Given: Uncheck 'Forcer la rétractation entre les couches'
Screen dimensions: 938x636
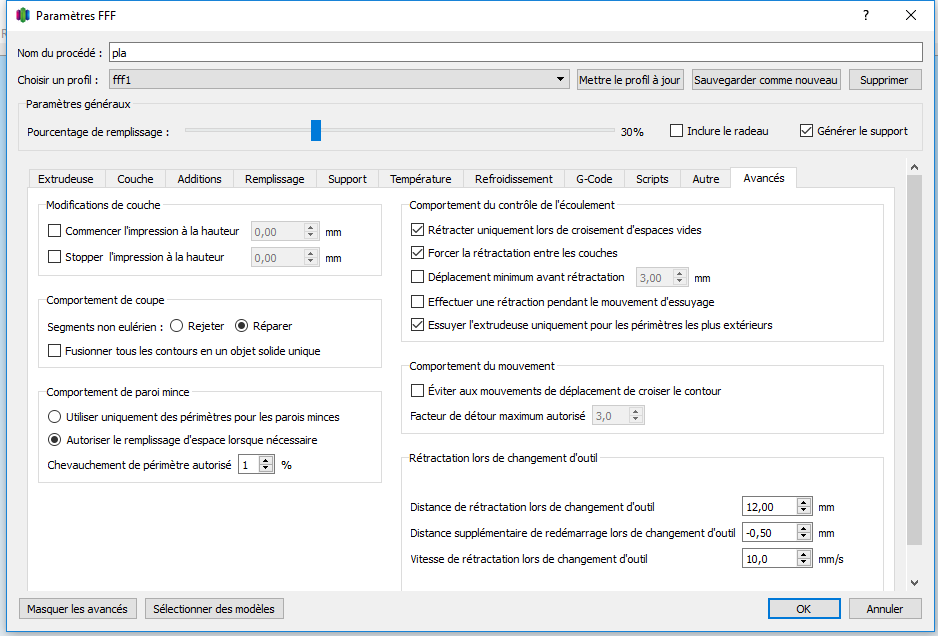Looking at the screenshot, I should 417,252.
